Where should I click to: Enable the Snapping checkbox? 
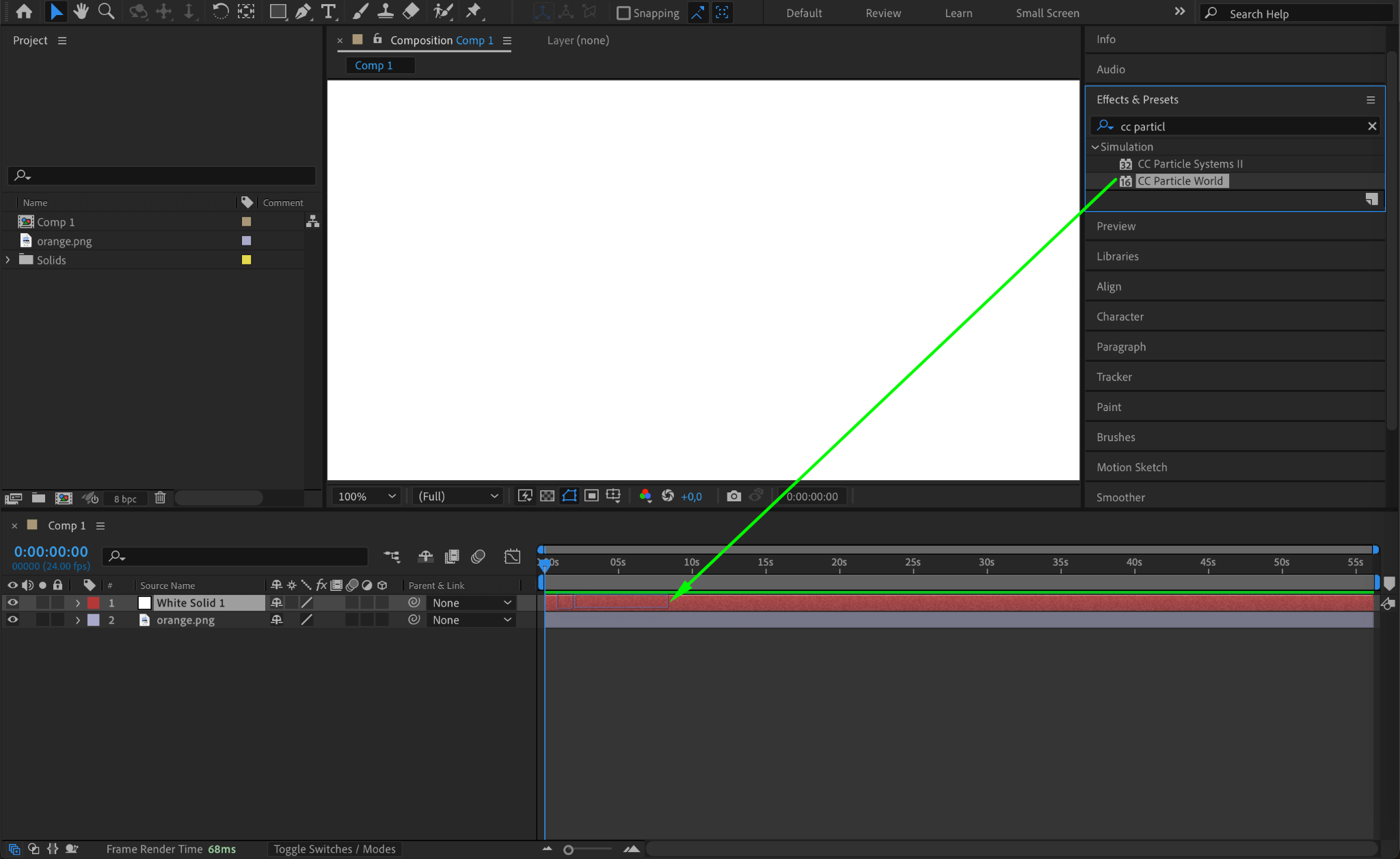tap(623, 13)
